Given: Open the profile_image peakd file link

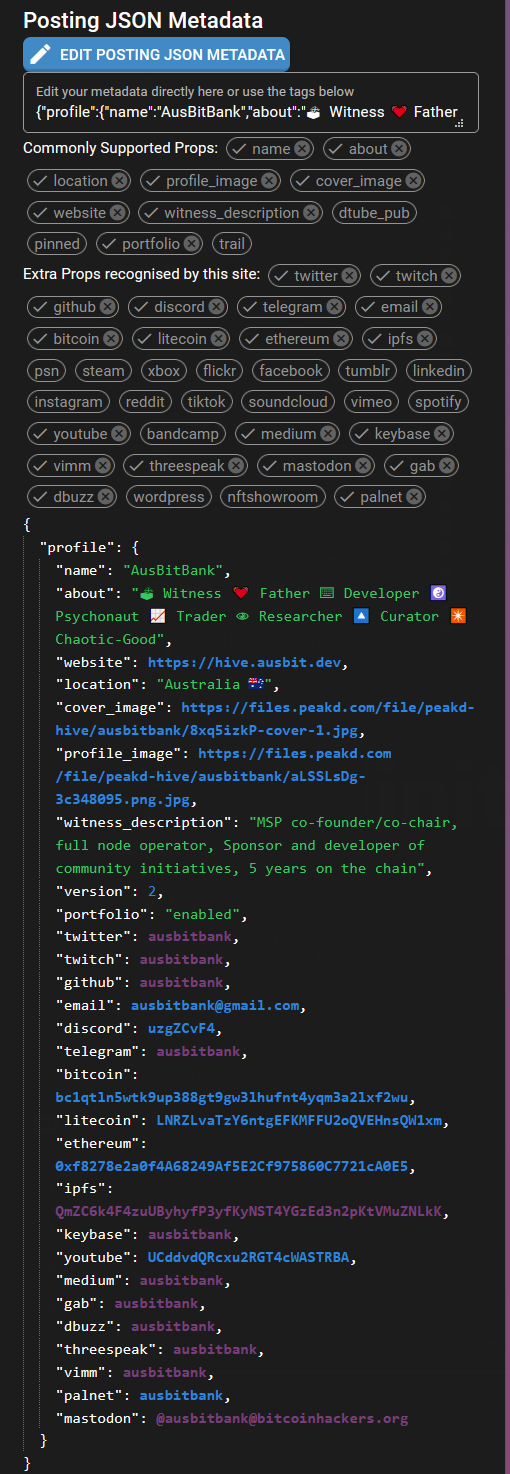Looking at the screenshot, I should click(x=223, y=776).
